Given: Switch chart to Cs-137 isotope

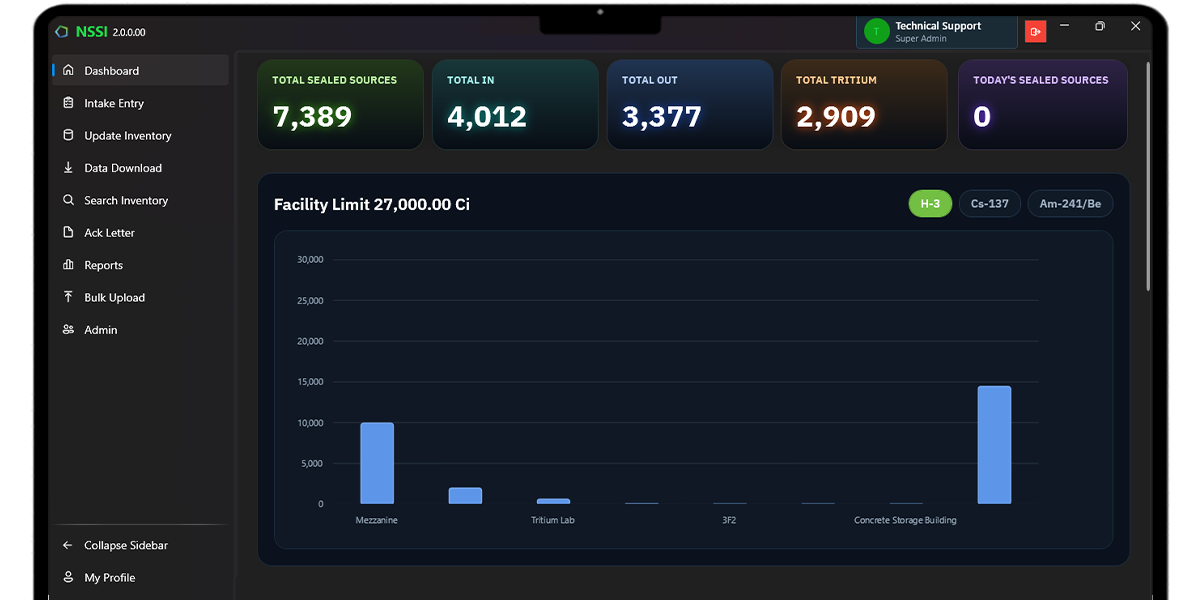Looking at the screenshot, I should (990, 204).
